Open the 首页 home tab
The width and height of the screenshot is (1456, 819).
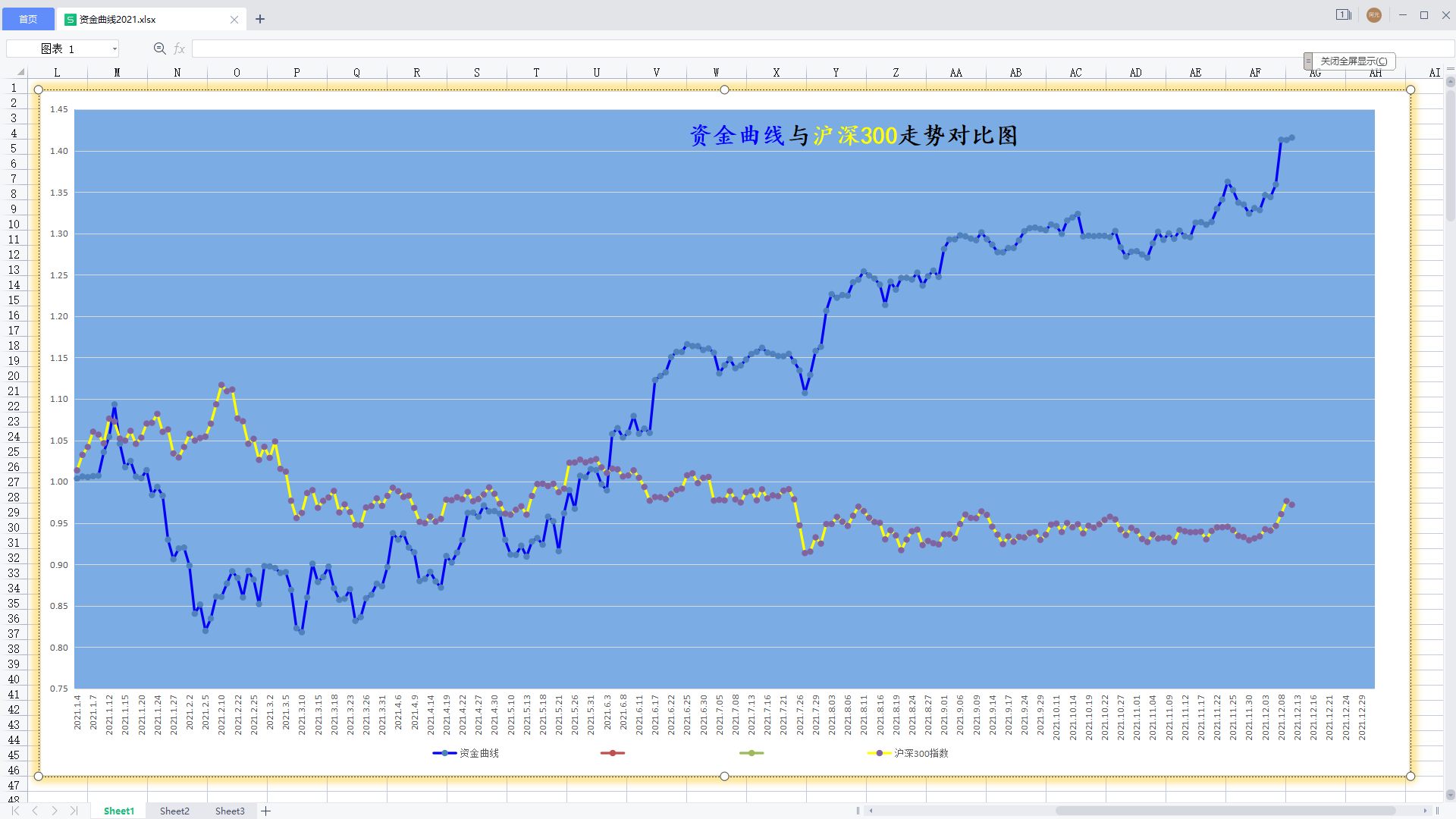[28, 19]
